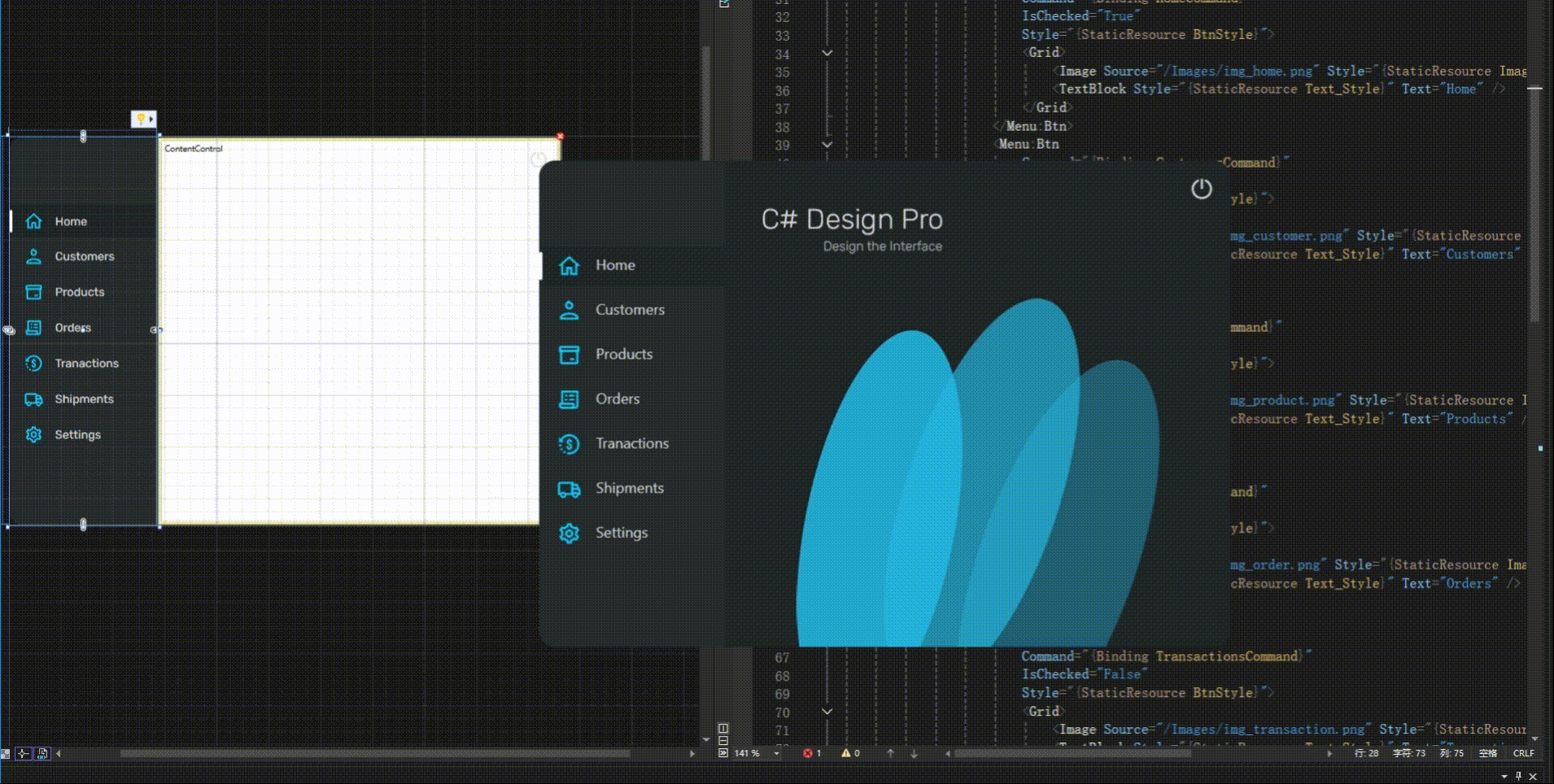The height and width of the screenshot is (784, 1554).
Task: Click the column indicator 列: 75
Action: 1451,753
